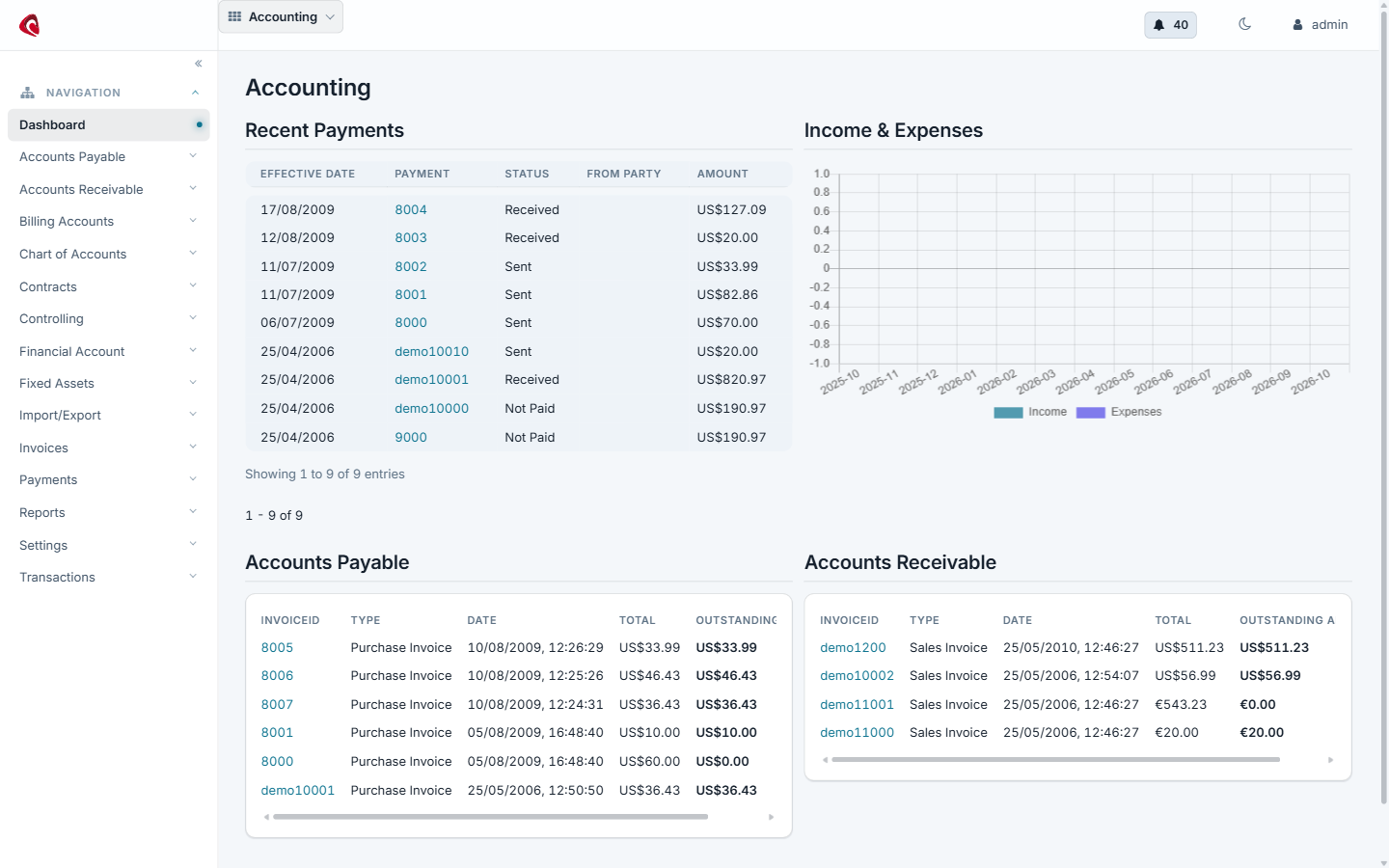Screen dimensions: 1389x868
Task: Expand the Financial Account menu chevron
Action: point(193,351)
